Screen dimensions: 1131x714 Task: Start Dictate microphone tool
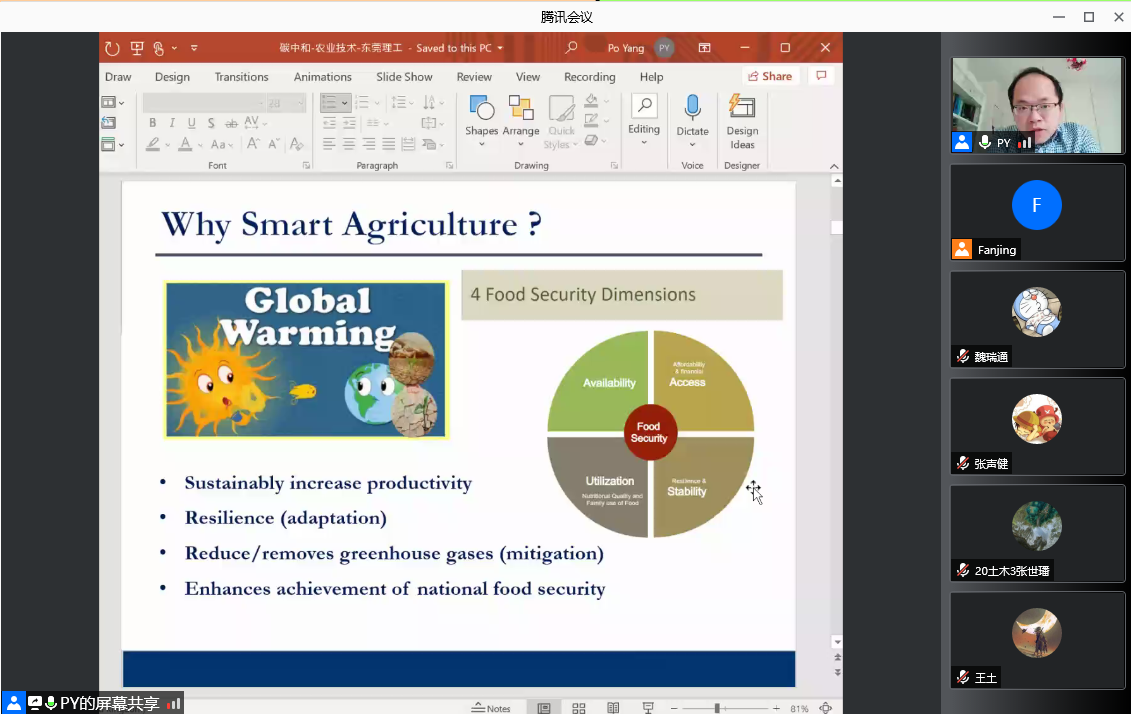point(692,108)
